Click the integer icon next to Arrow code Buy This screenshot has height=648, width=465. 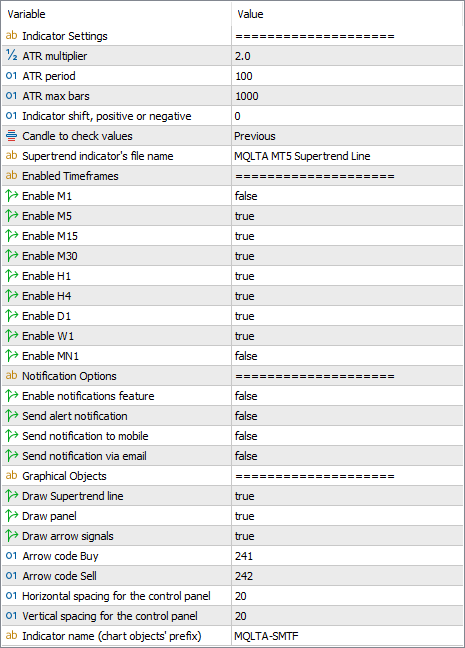[x=12, y=556]
